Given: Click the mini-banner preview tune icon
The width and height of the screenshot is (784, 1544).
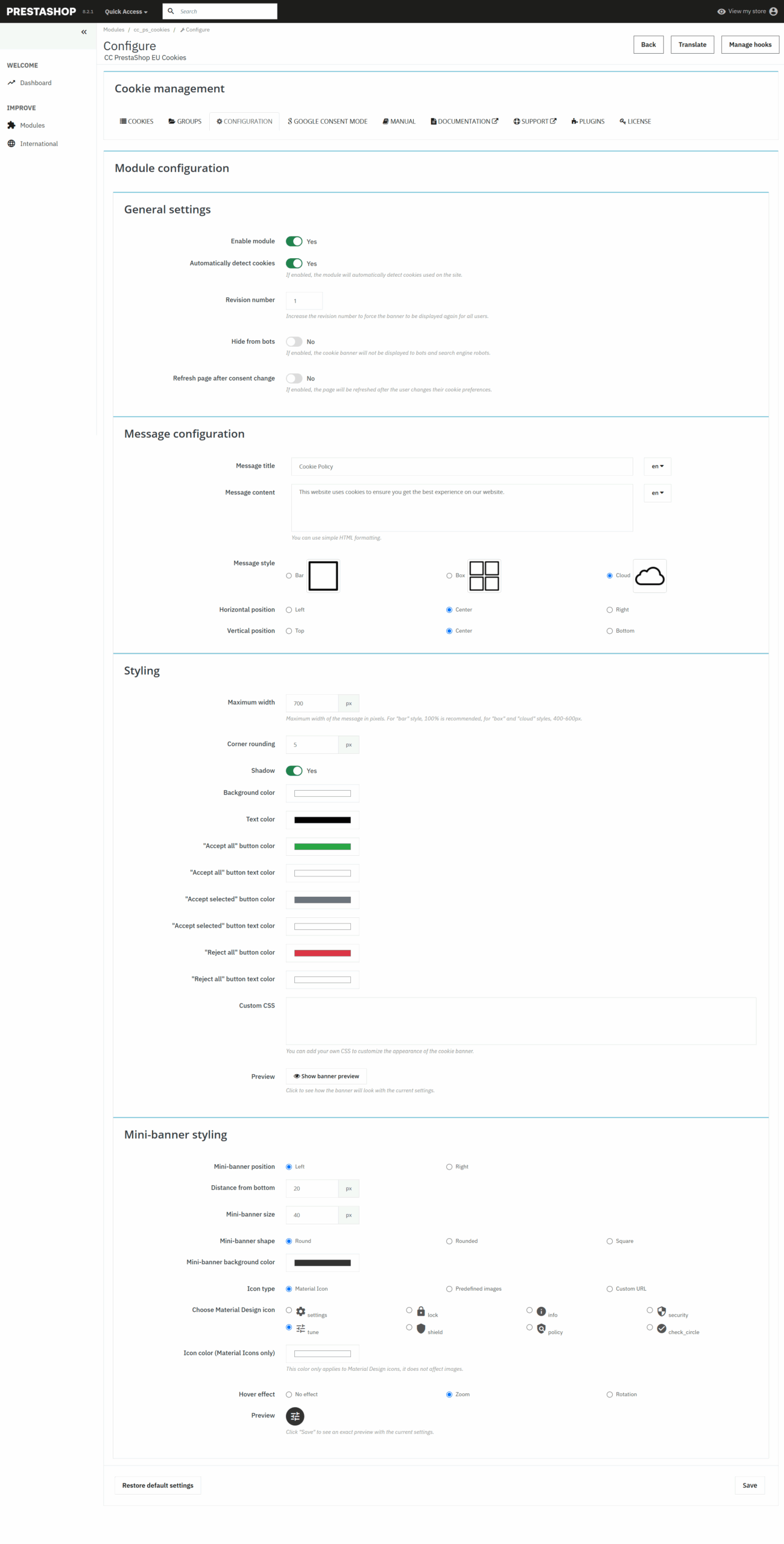Looking at the screenshot, I should [295, 1416].
